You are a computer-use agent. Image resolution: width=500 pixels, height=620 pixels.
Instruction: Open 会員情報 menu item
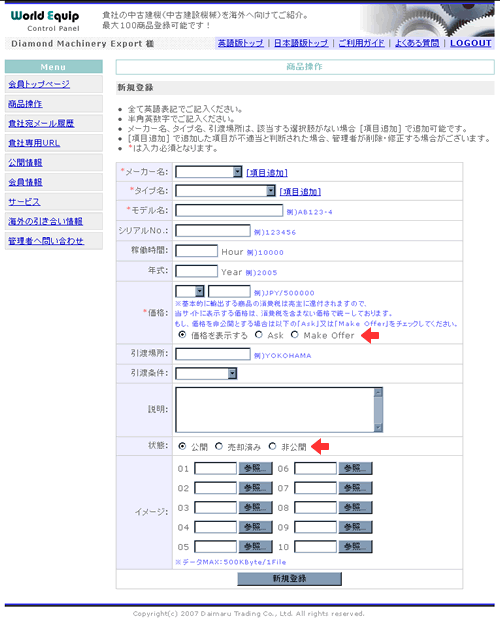[25, 182]
